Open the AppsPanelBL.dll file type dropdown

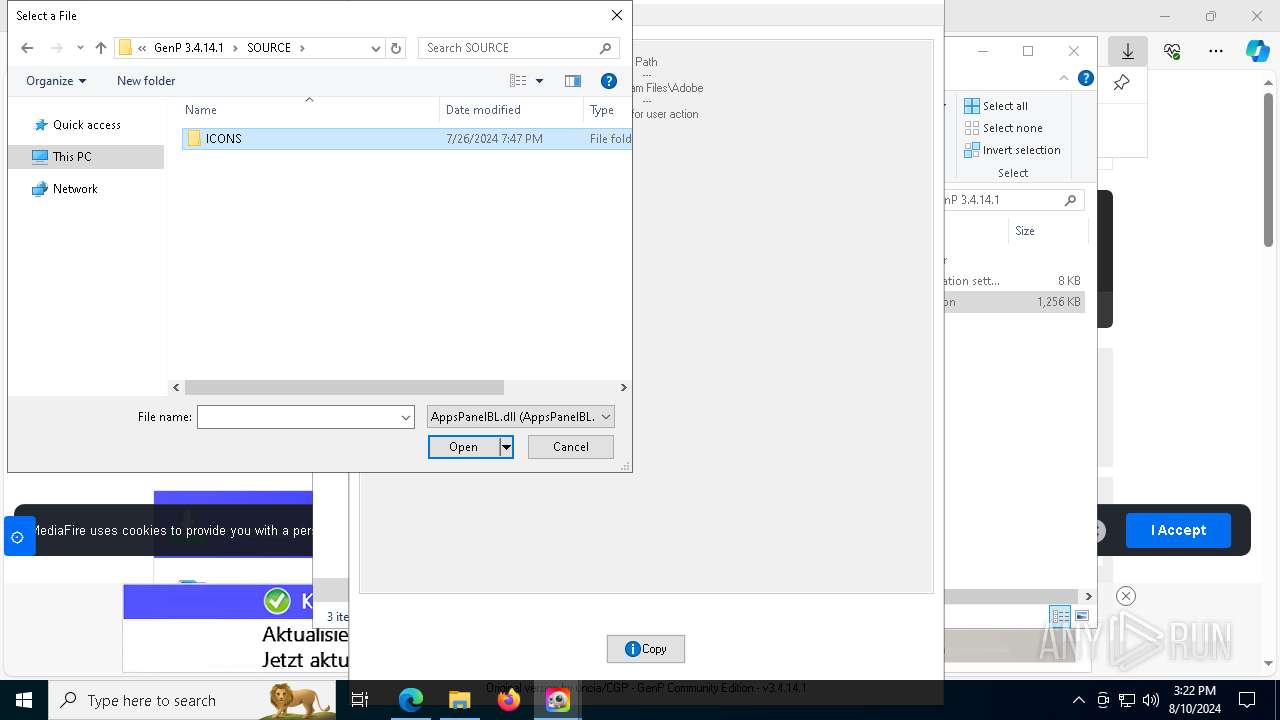pos(521,417)
